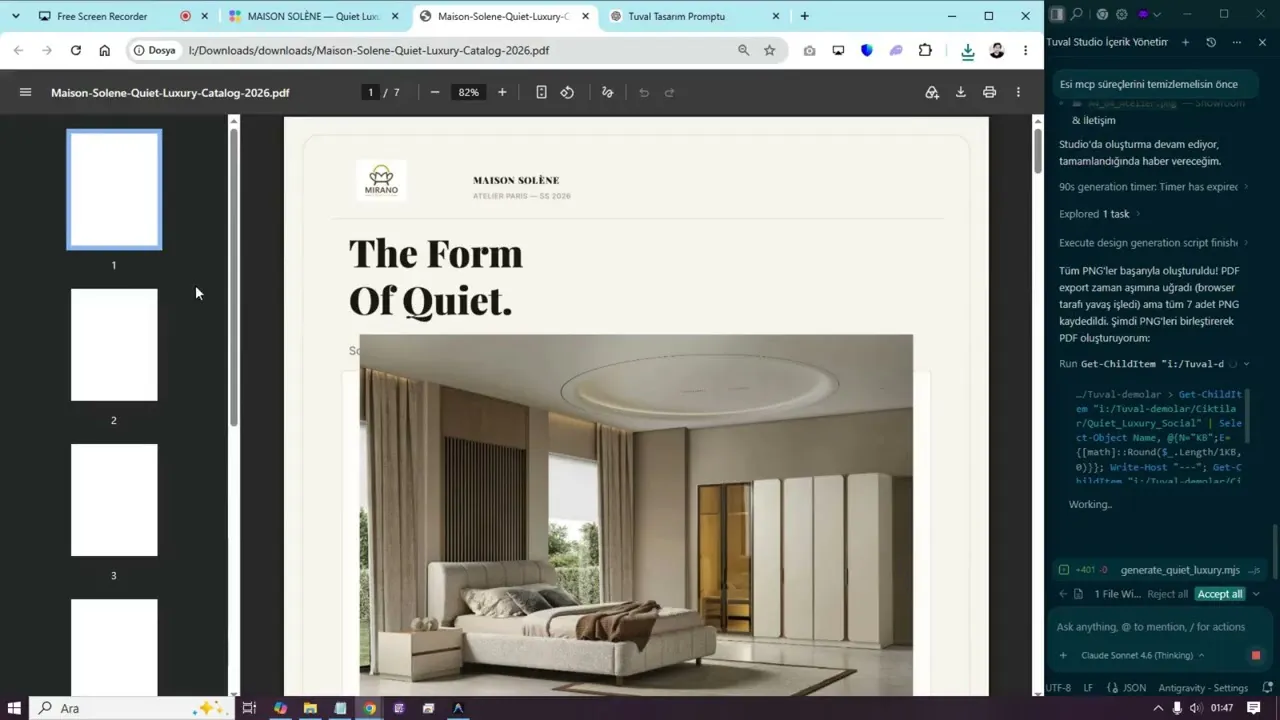Open the tab search dropdown arrow
The height and width of the screenshot is (720, 1280).
(x=15, y=16)
